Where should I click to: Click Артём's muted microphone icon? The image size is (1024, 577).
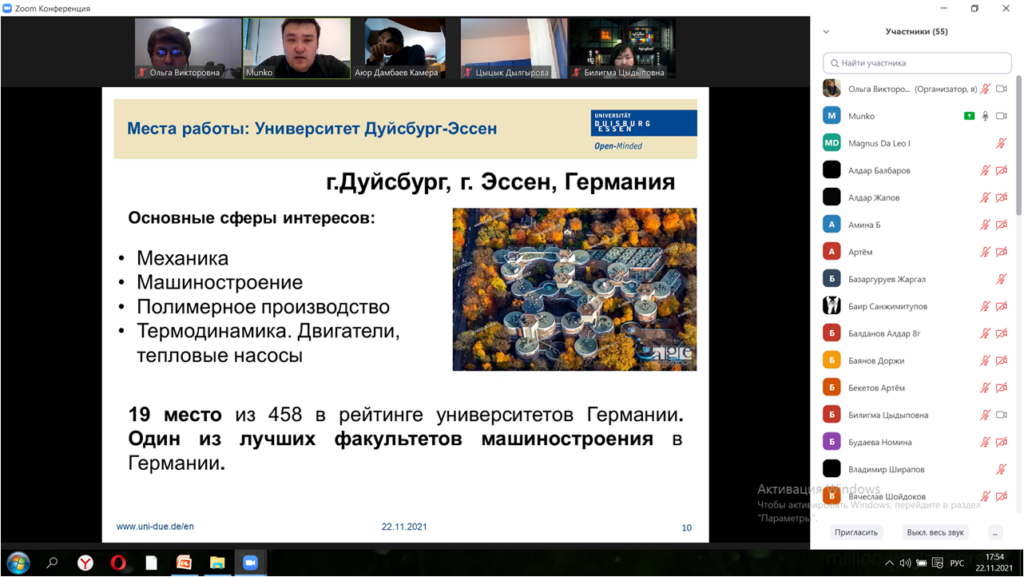985,252
